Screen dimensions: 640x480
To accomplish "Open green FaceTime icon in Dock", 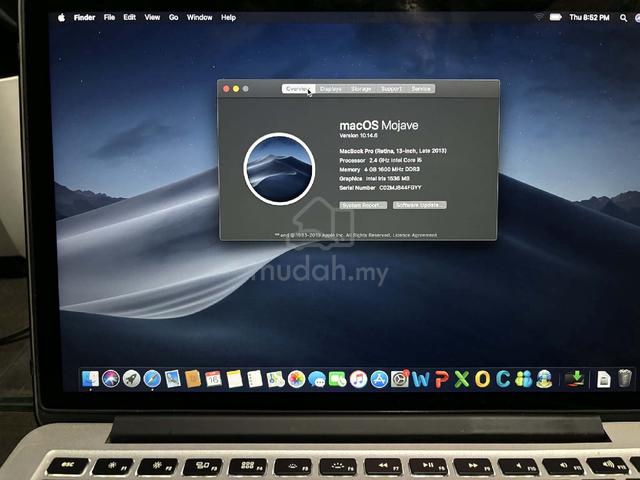I will point(338,379).
